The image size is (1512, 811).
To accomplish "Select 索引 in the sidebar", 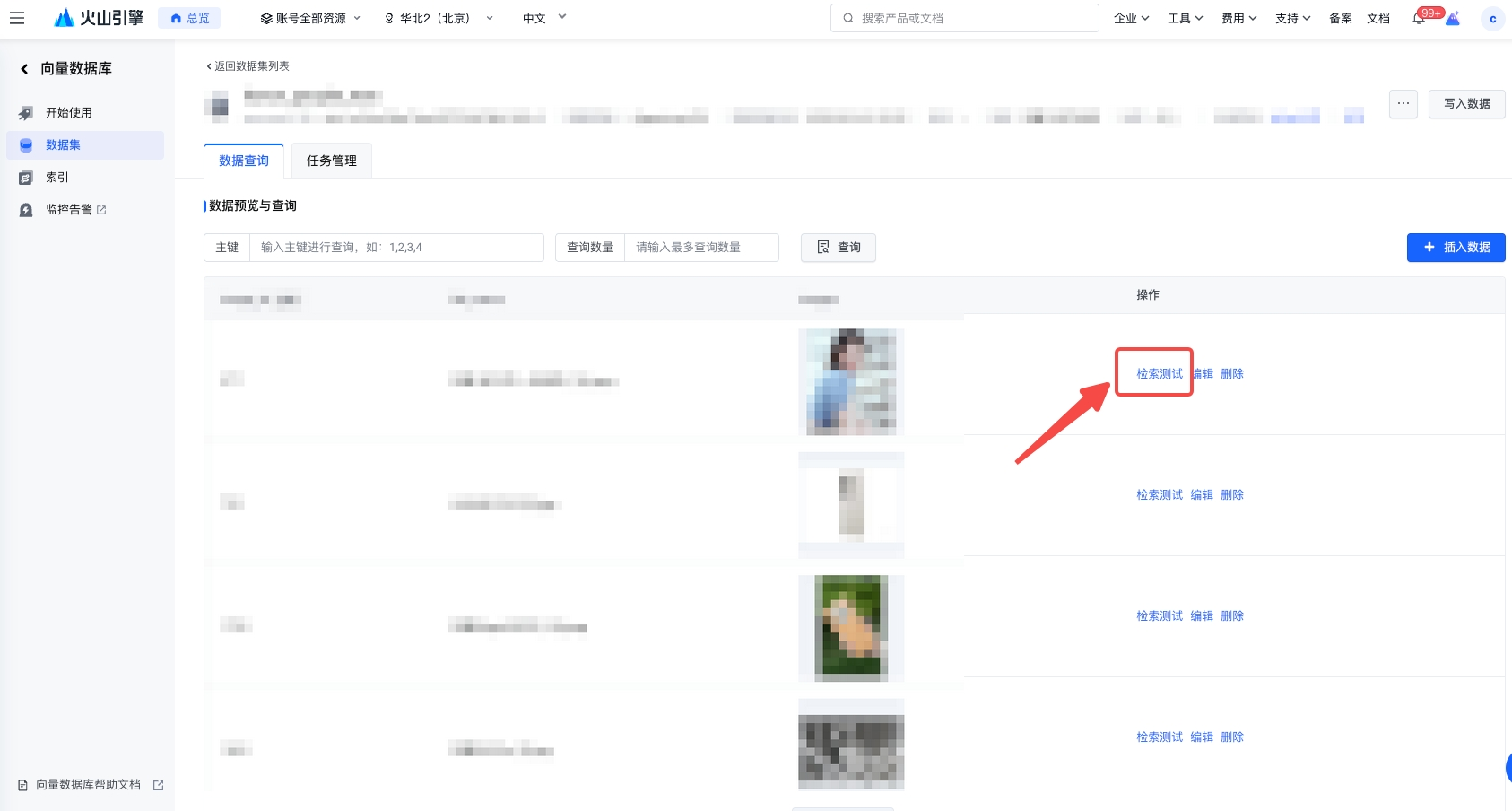I will coord(85,178).
